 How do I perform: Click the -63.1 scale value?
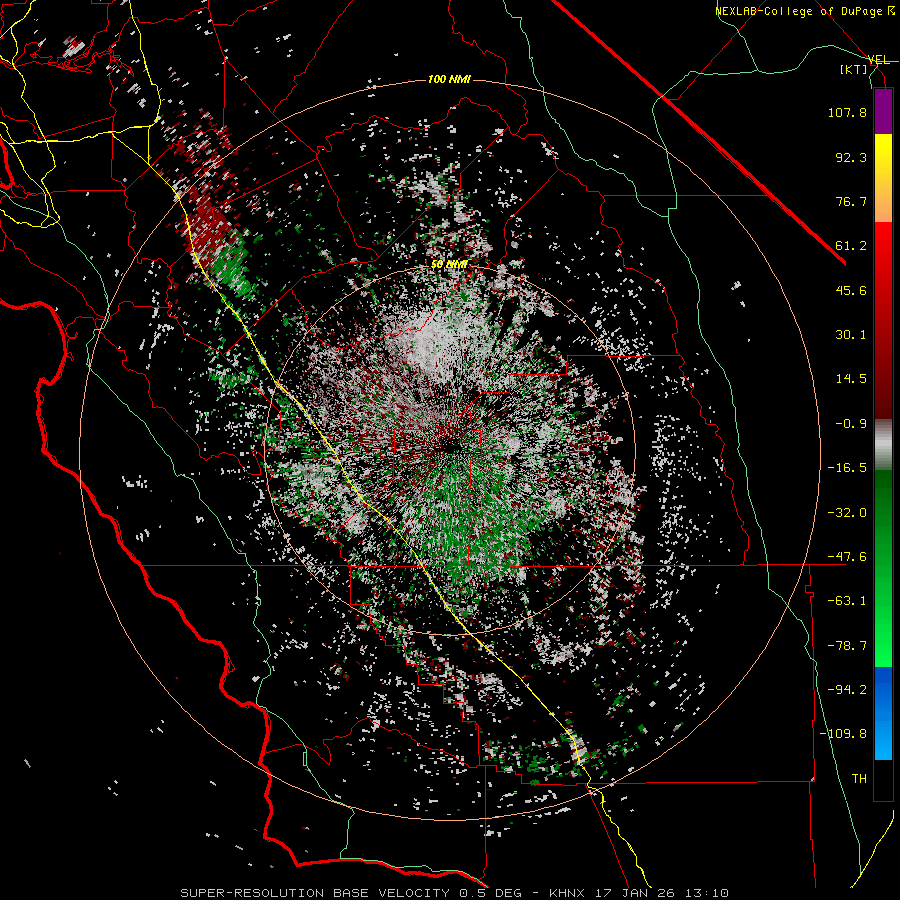point(847,601)
